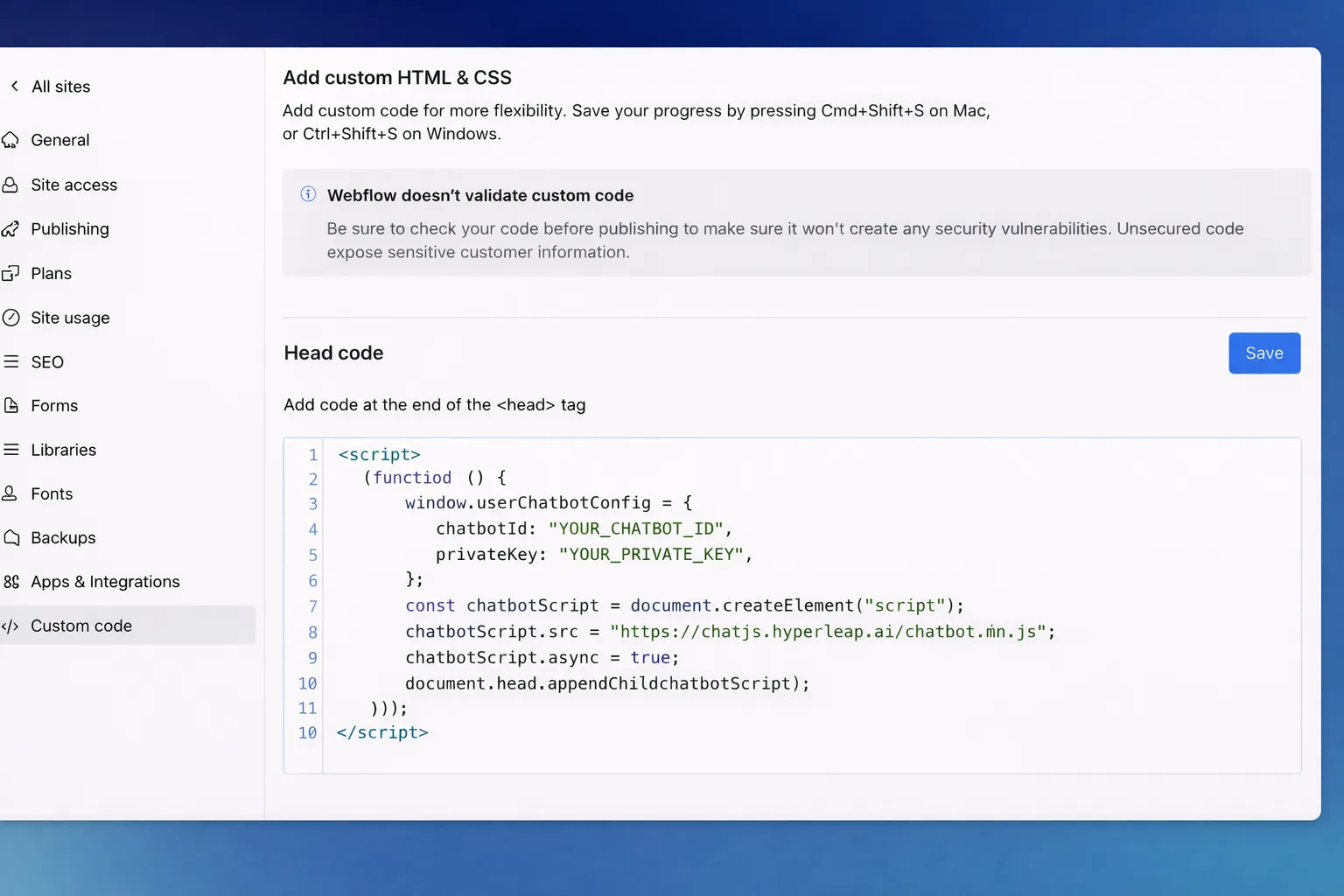Click the back chevron next to All sites
The image size is (1344, 896).
[x=14, y=86]
